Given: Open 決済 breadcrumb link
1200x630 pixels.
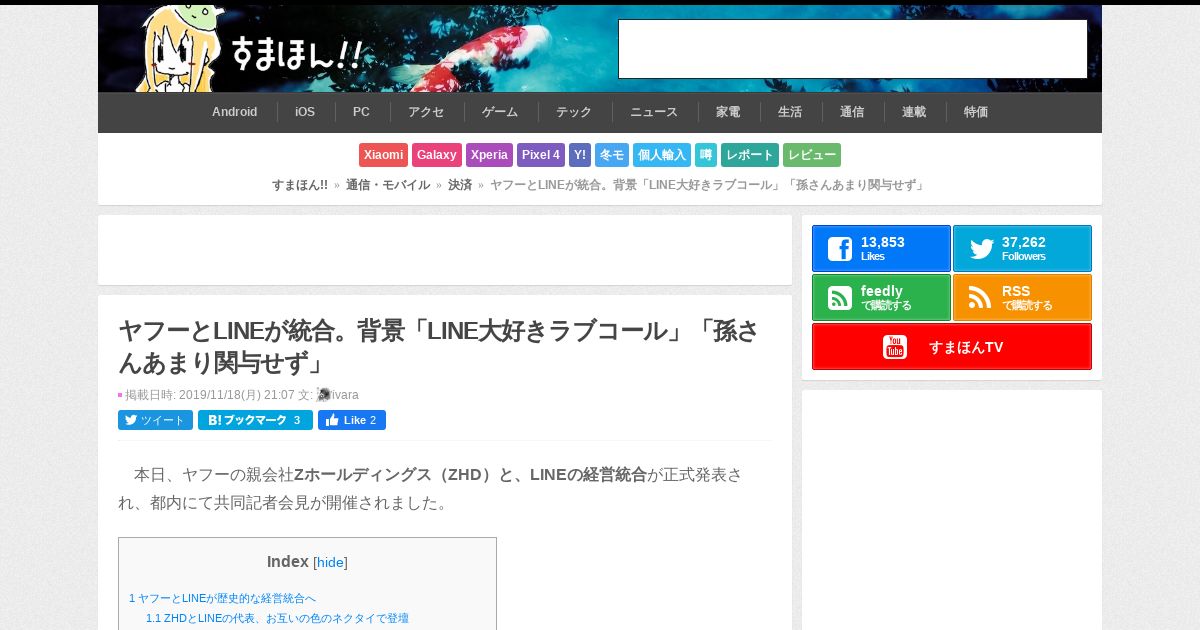Looking at the screenshot, I should (460, 185).
